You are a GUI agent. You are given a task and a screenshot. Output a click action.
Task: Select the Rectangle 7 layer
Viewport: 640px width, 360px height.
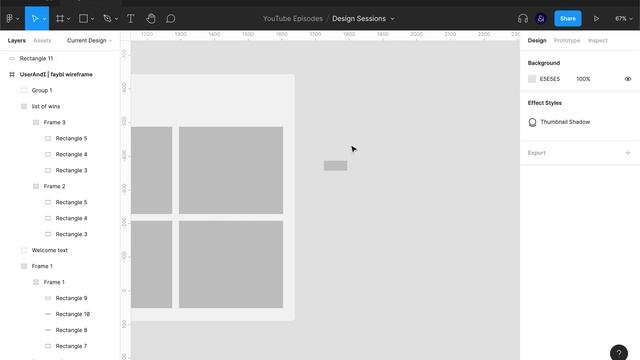coord(71,346)
